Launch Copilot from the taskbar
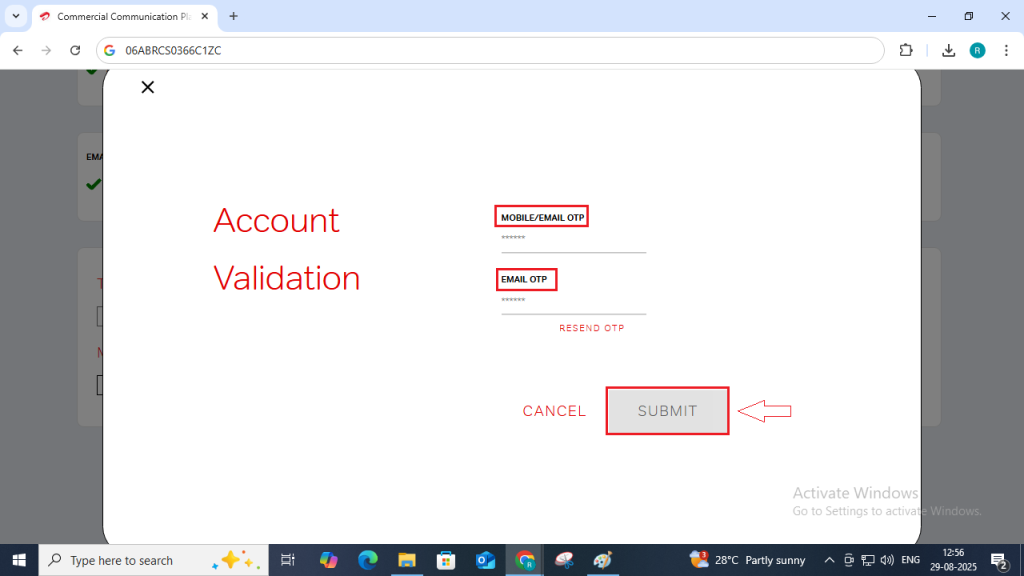The height and width of the screenshot is (576, 1024). click(x=328, y=560)
